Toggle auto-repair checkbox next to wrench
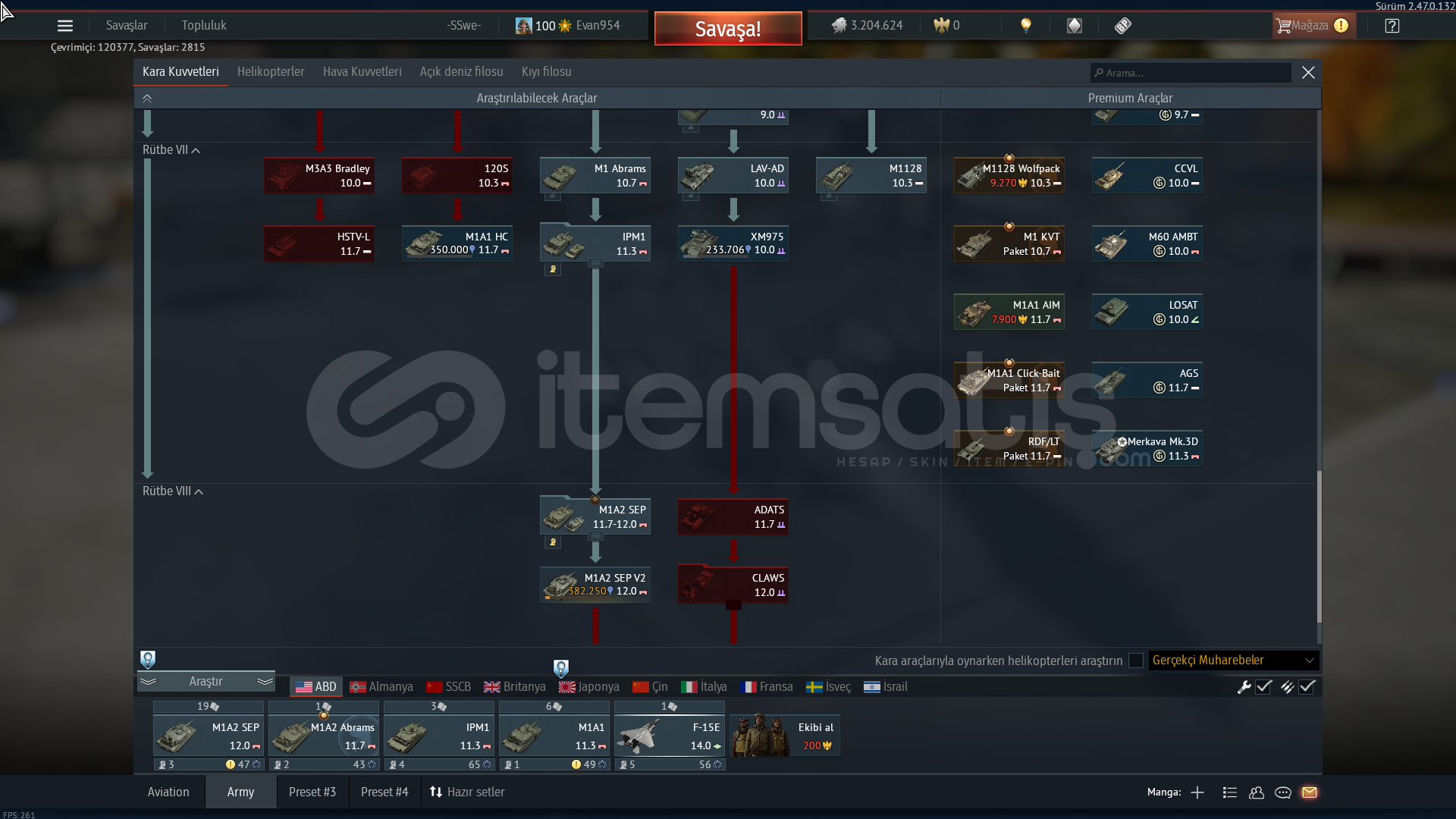Image resolution: width=1456 pixels, height=819 pixels. (x=1263, y=687)
